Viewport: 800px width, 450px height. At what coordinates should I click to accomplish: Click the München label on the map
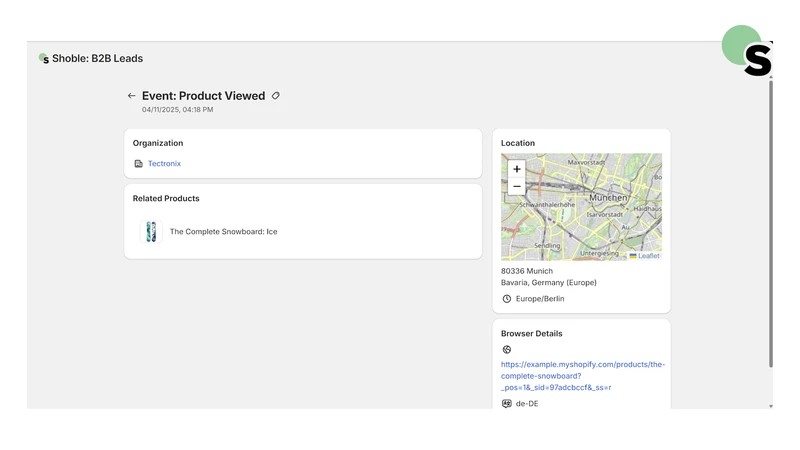pos(608,197)
